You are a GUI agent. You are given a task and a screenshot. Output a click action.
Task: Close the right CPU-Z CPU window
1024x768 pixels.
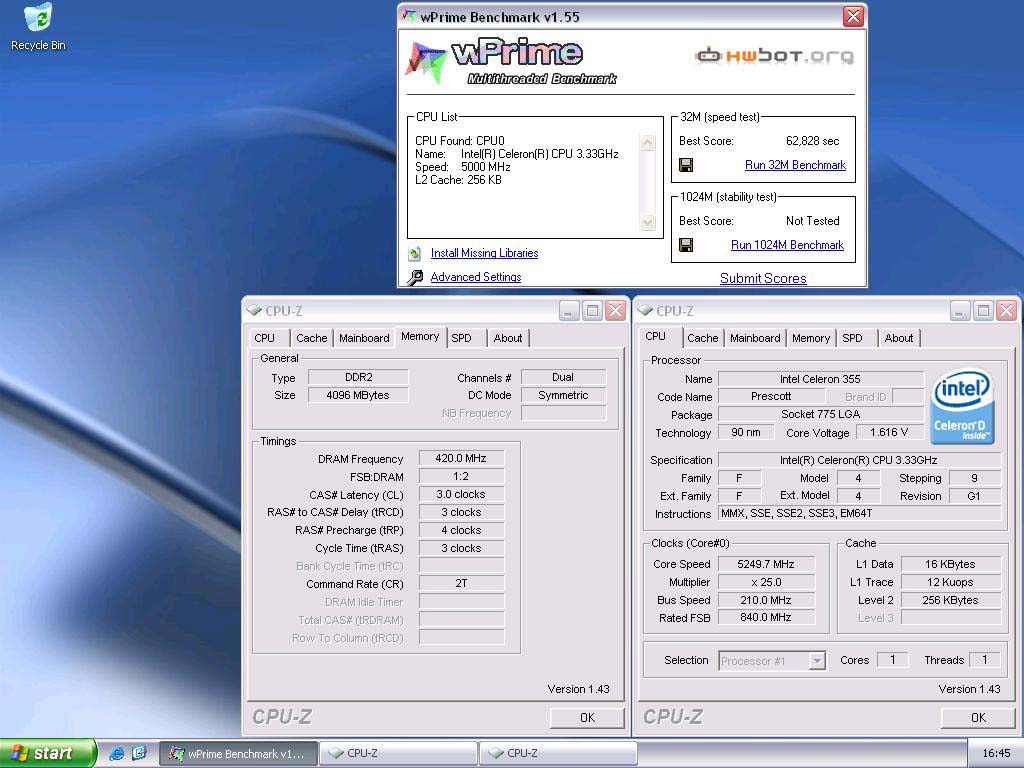pos(1006,311)
